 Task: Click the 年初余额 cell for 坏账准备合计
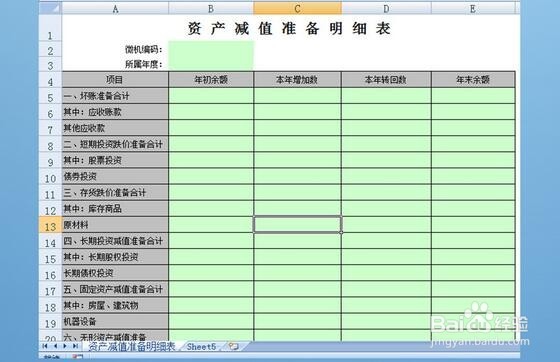coord(211,96)
